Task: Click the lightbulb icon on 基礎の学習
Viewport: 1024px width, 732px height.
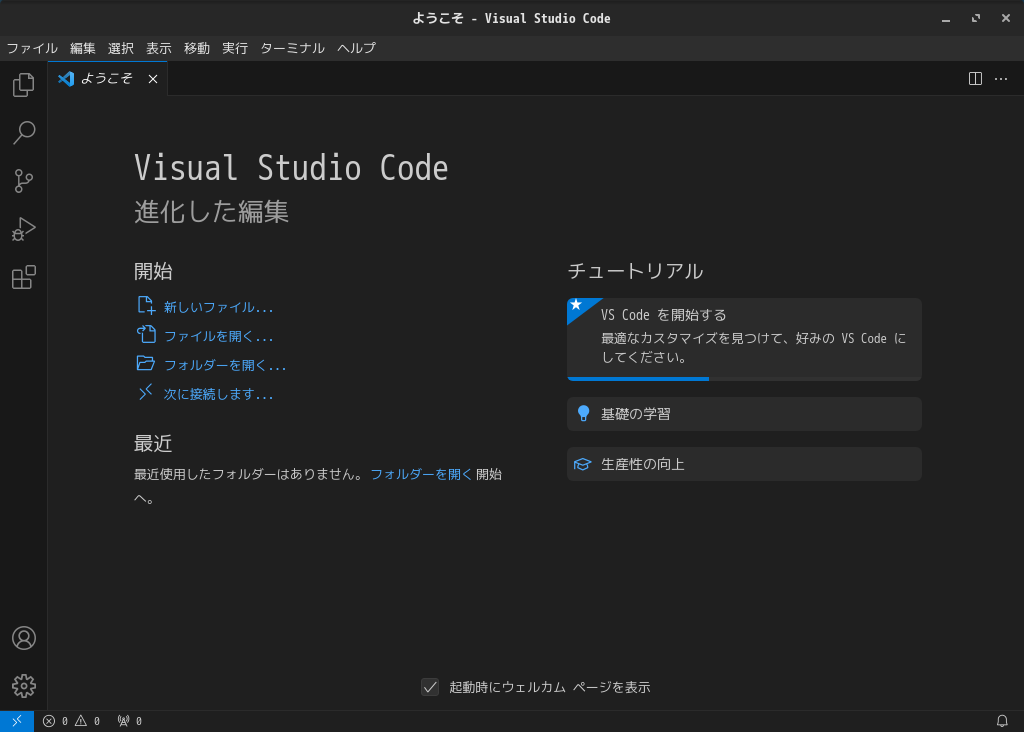Action: pos(584,413)
